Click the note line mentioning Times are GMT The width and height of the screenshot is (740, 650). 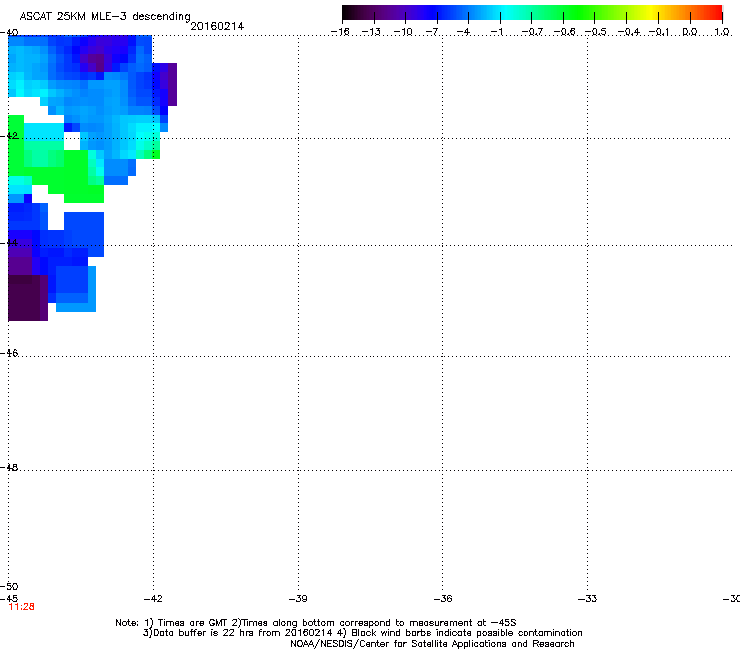coord(316,623)
